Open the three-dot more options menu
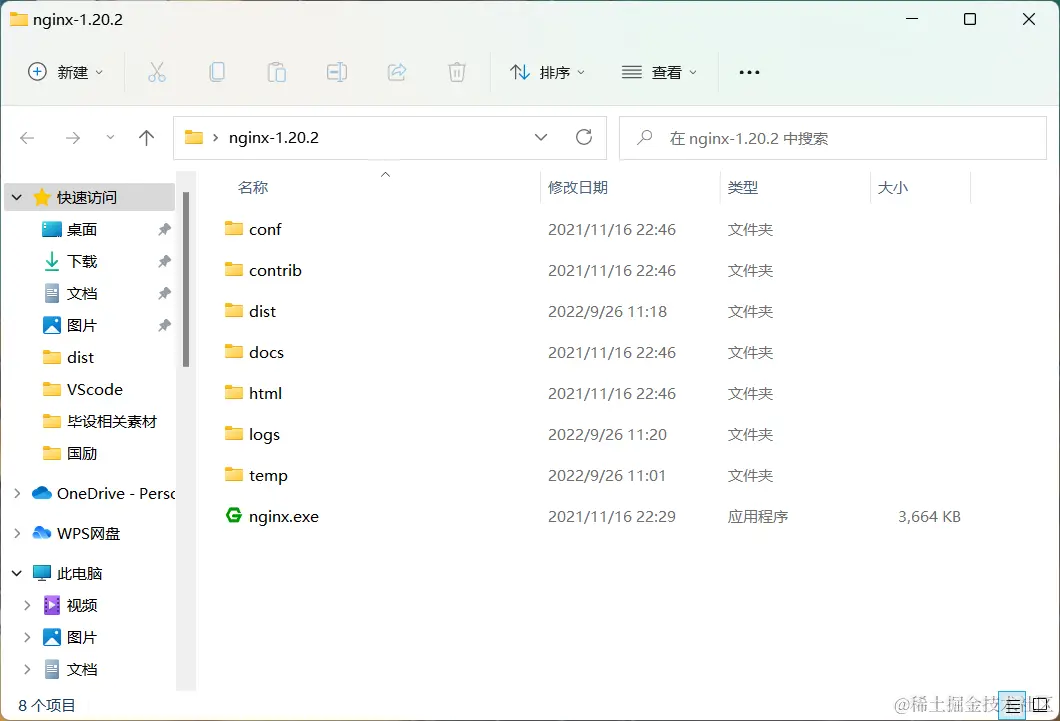The height and width of the screenshot is (721, 1060). 749,72
